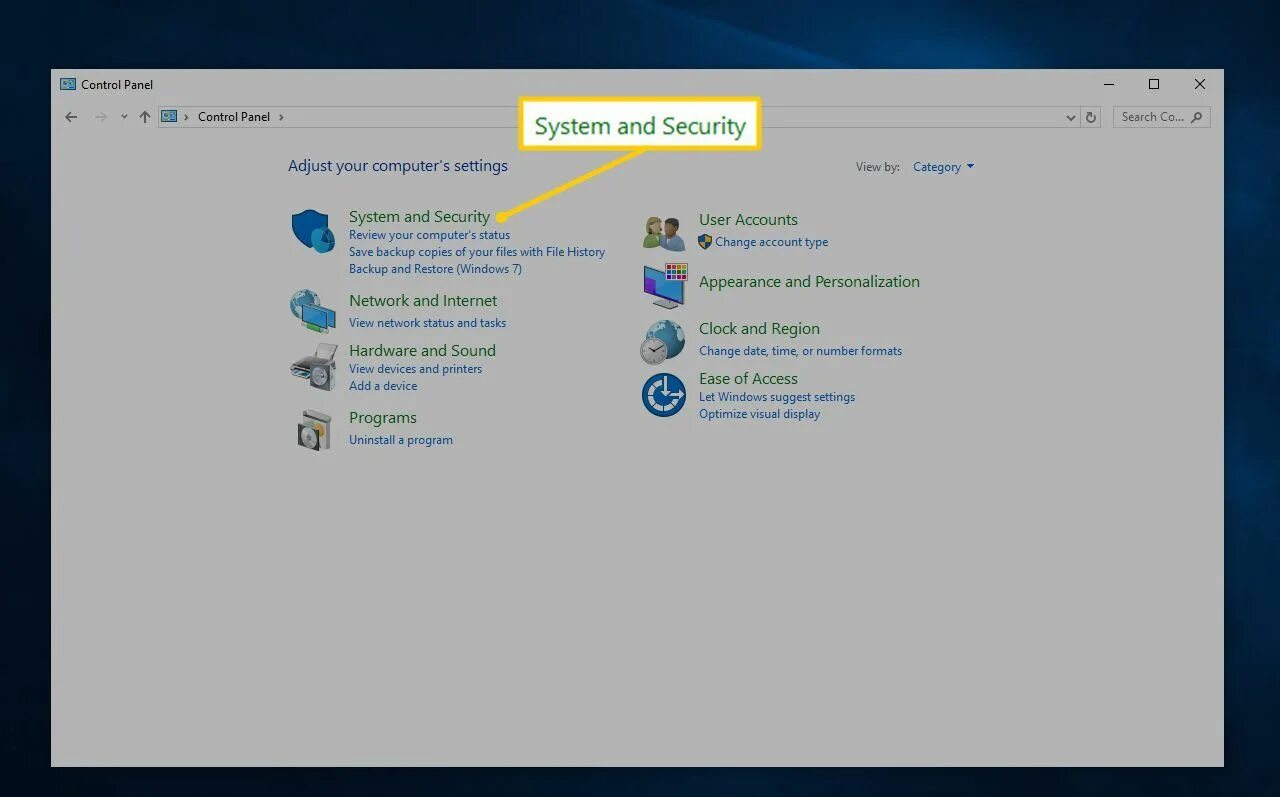
Task: Minimize the Control Panel window
Action: [1109, 84]
